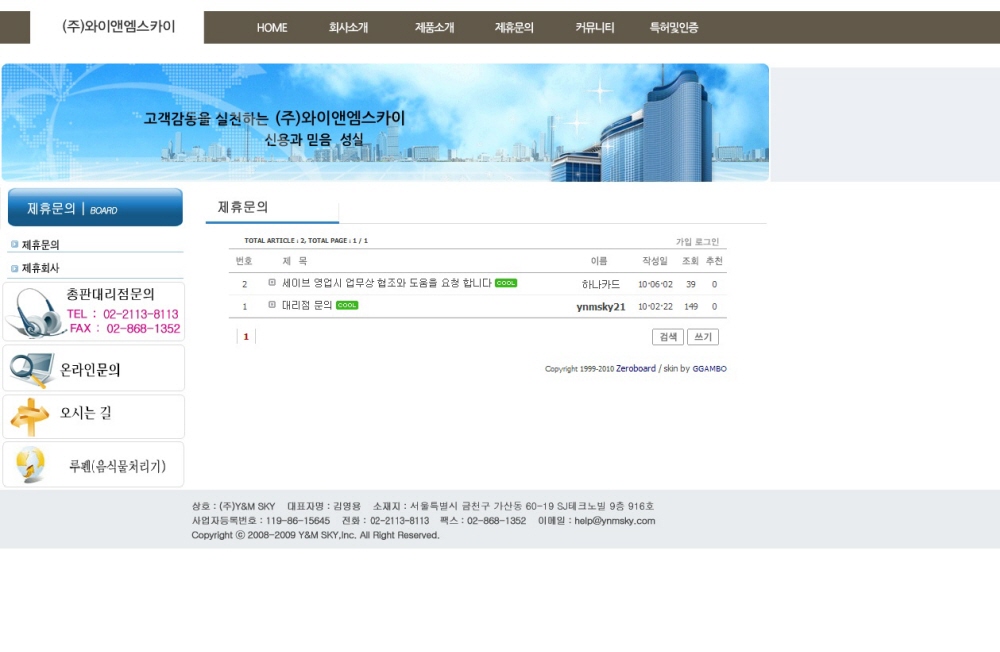The width and height of the screenshot is (1000, 652).
Task: Select the 제휴회사 sidebar bullet item
Action: (x=40, y=268)
